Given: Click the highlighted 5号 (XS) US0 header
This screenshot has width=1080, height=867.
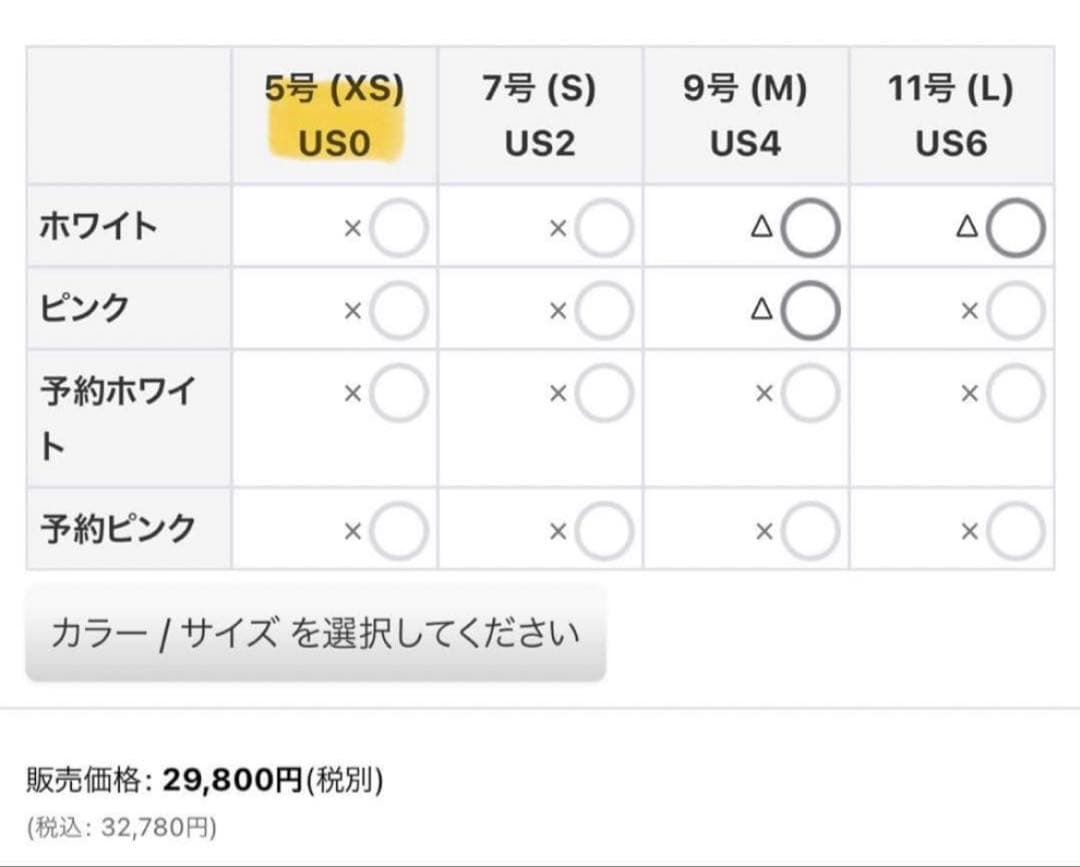Looking at the screenshot, I should tap(334, 116).
